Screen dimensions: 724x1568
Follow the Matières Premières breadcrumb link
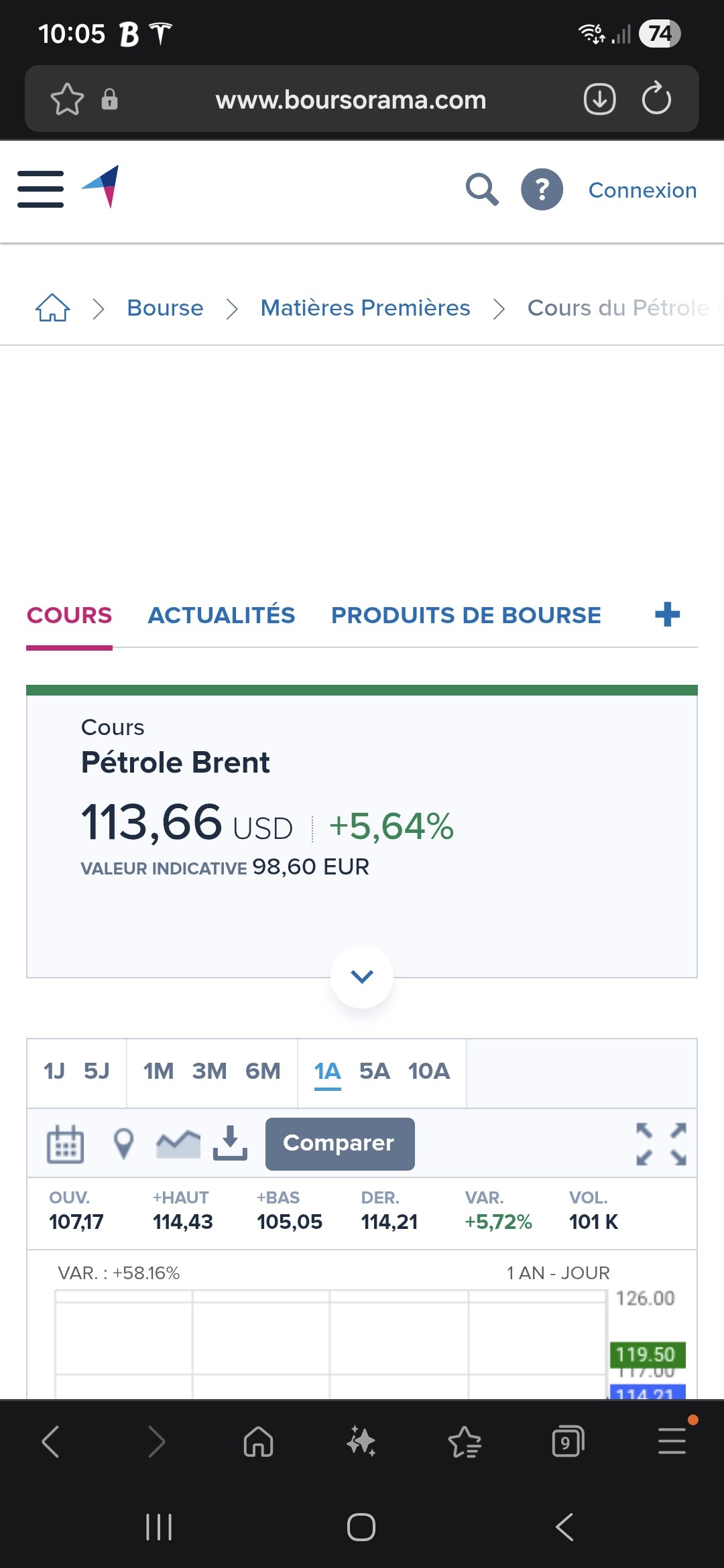click(x=365, y=308)
